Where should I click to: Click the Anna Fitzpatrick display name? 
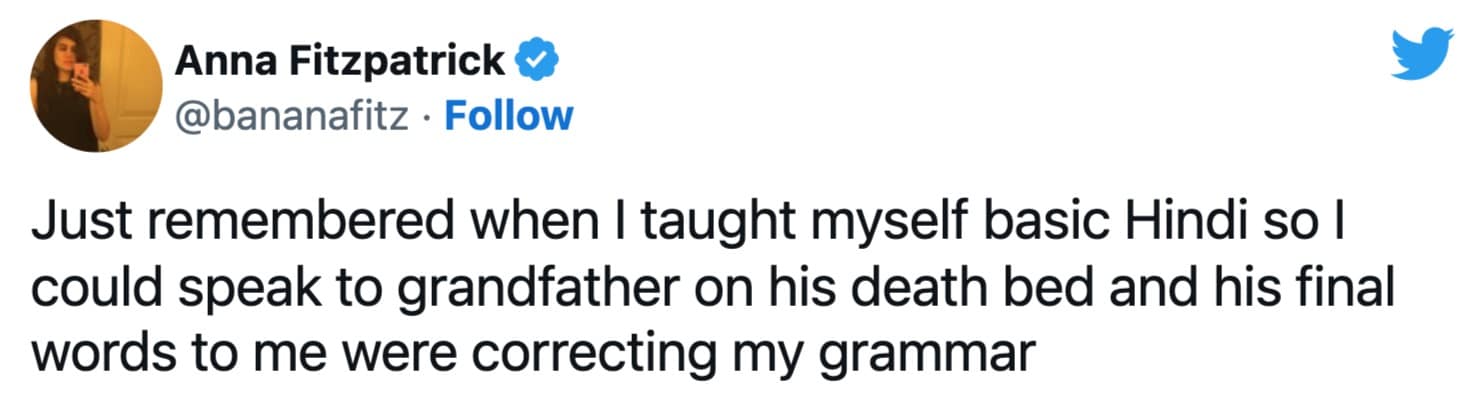click(x=340, y=62)
